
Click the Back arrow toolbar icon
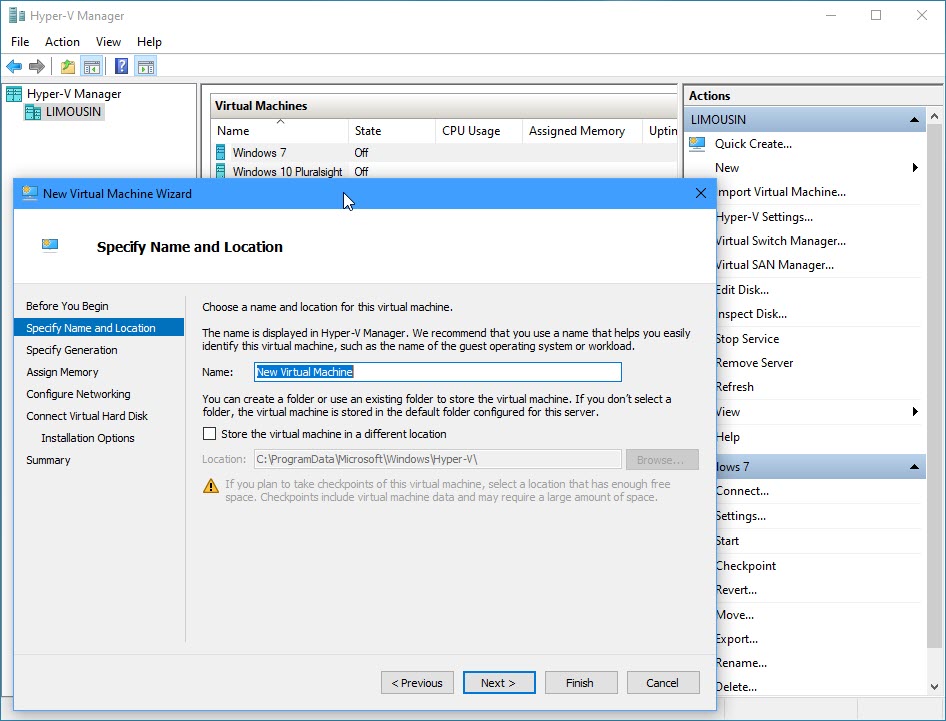(x=14, y=67)
